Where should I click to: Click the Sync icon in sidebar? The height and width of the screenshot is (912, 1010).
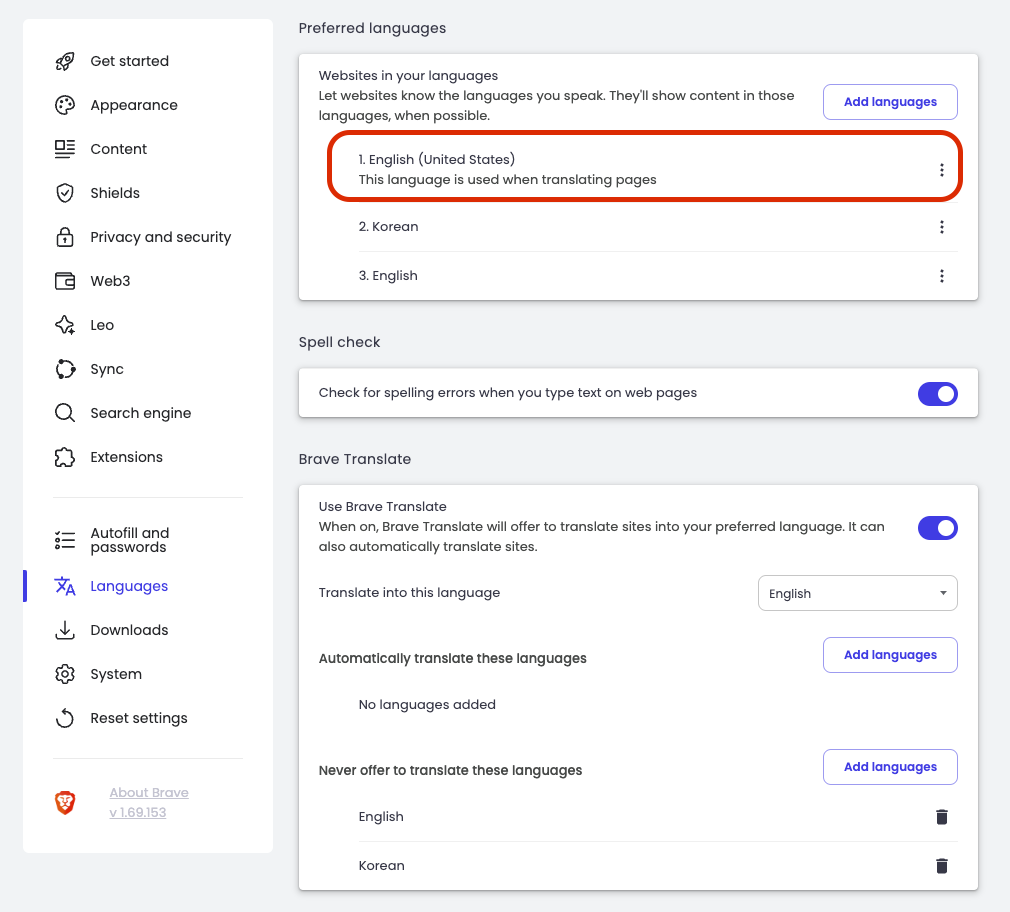point(65,369)
